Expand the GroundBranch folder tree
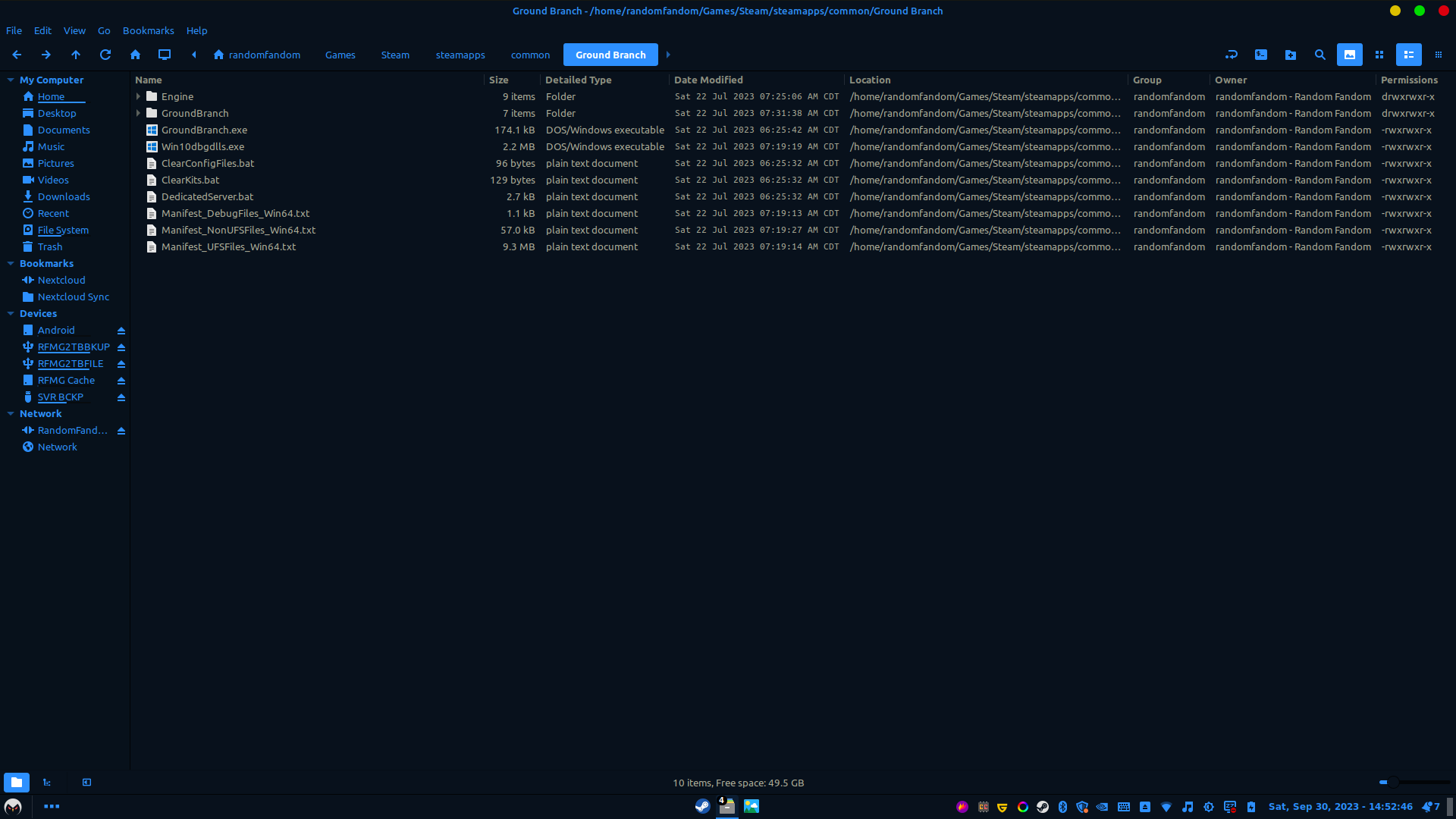The image size is (1456, 819). point(138,114)
